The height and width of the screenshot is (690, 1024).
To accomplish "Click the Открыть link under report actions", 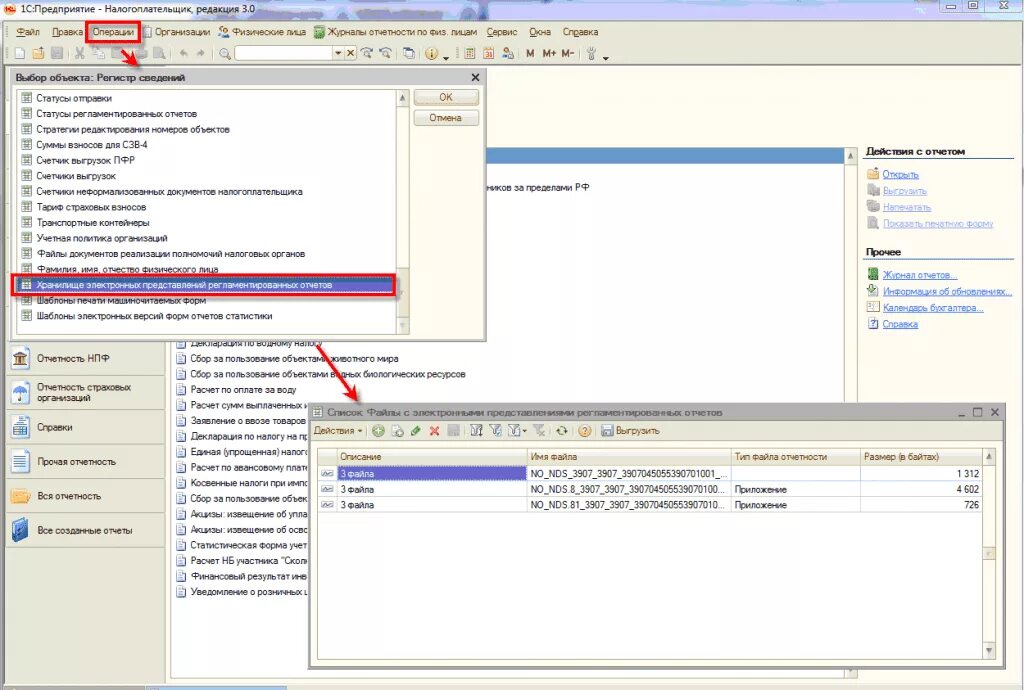I will pyautogui.click(x=900, y=174).
